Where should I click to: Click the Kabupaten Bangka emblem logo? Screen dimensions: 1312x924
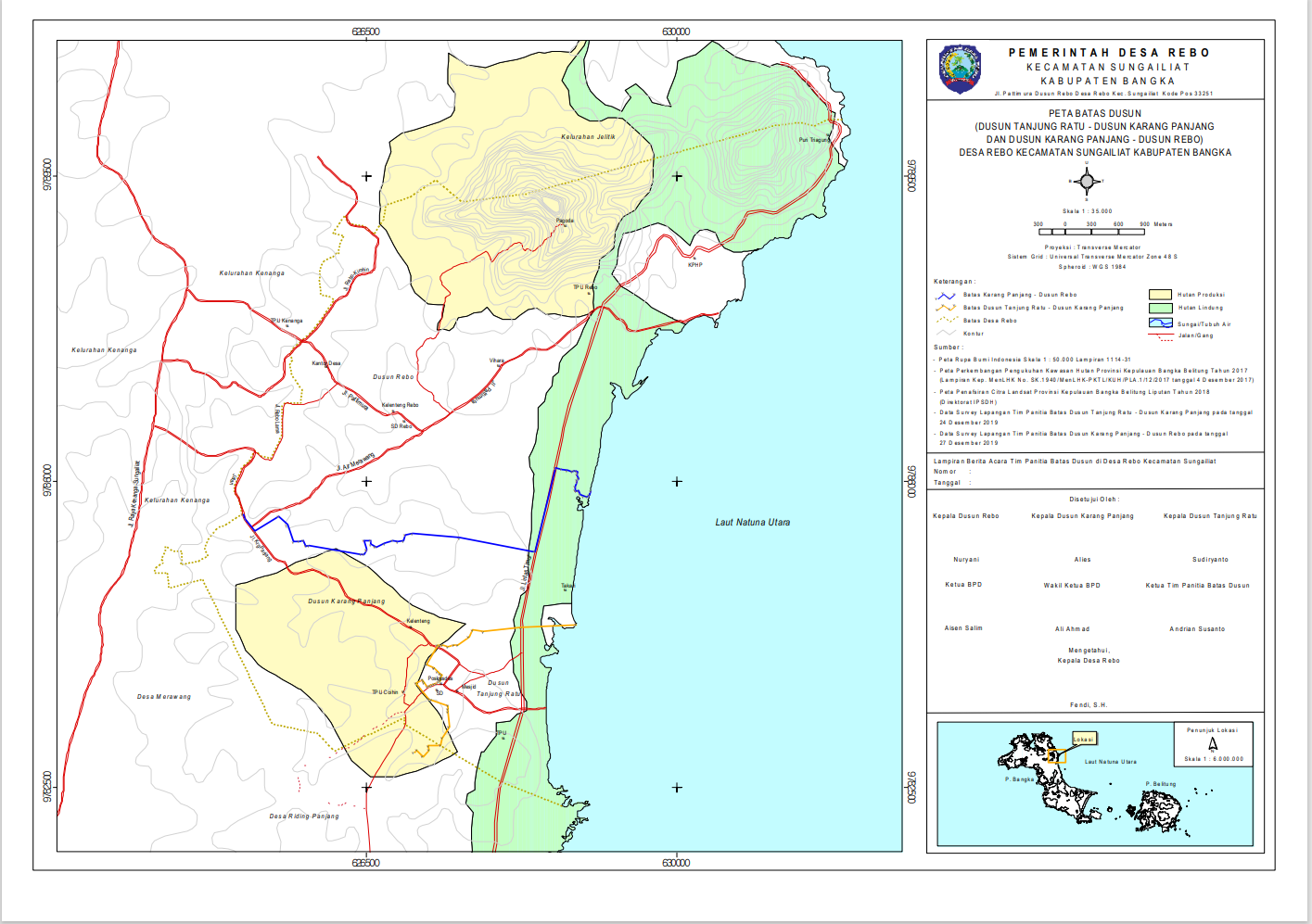pos(960,69)
